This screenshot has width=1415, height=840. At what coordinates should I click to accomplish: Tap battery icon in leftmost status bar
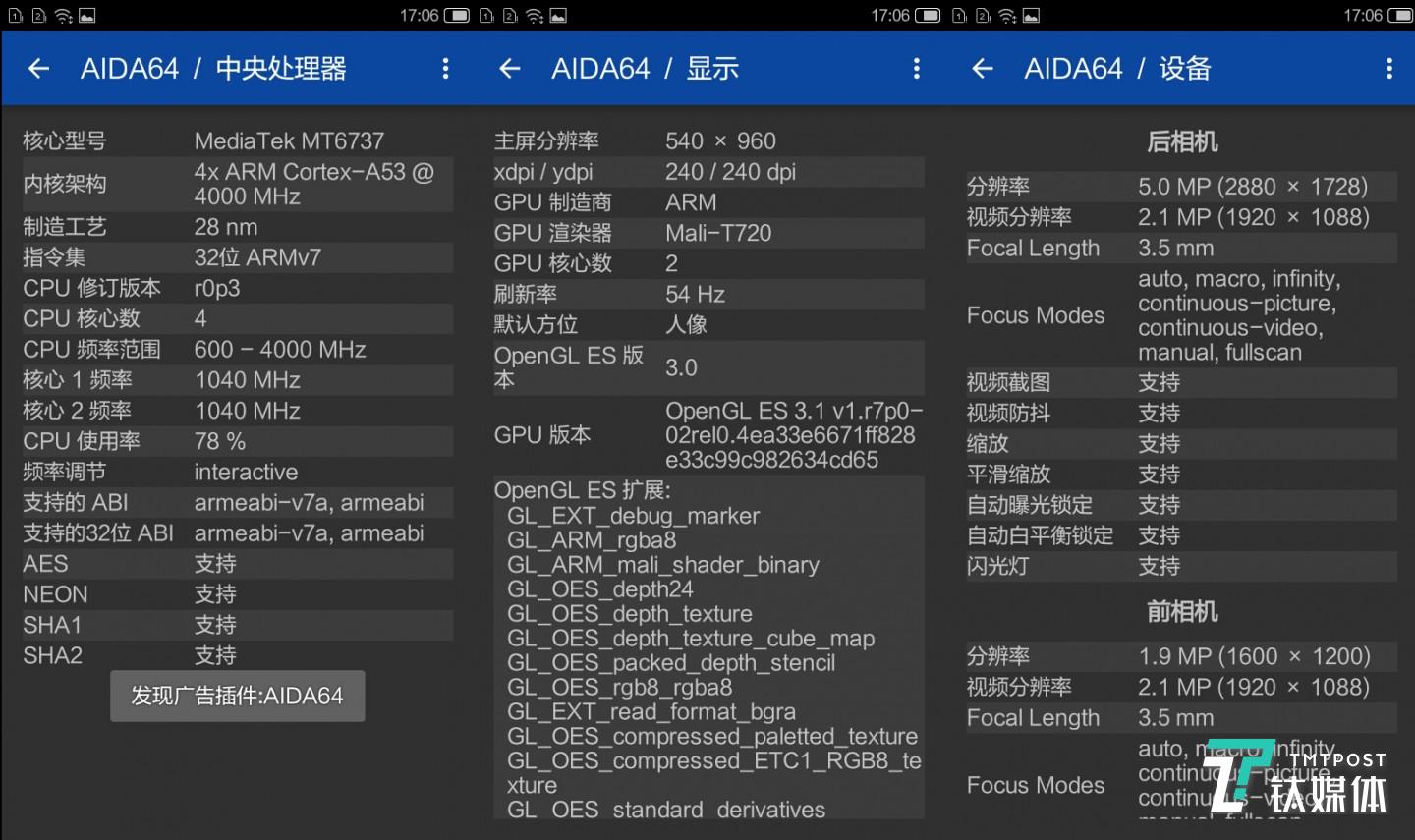tap(456, 15)
